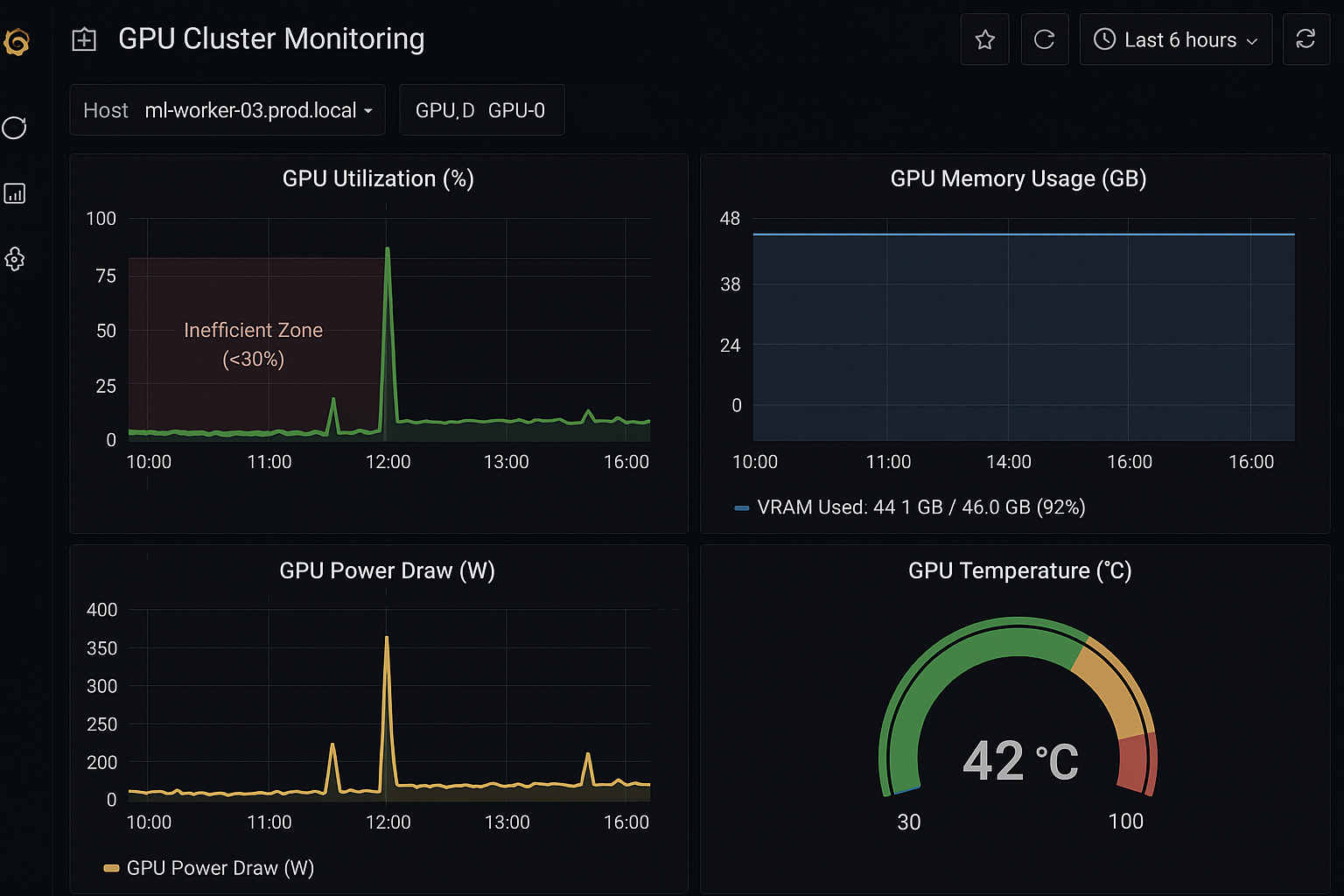Open the Dashboards panel icon in the sidebar

pos(15,193)
